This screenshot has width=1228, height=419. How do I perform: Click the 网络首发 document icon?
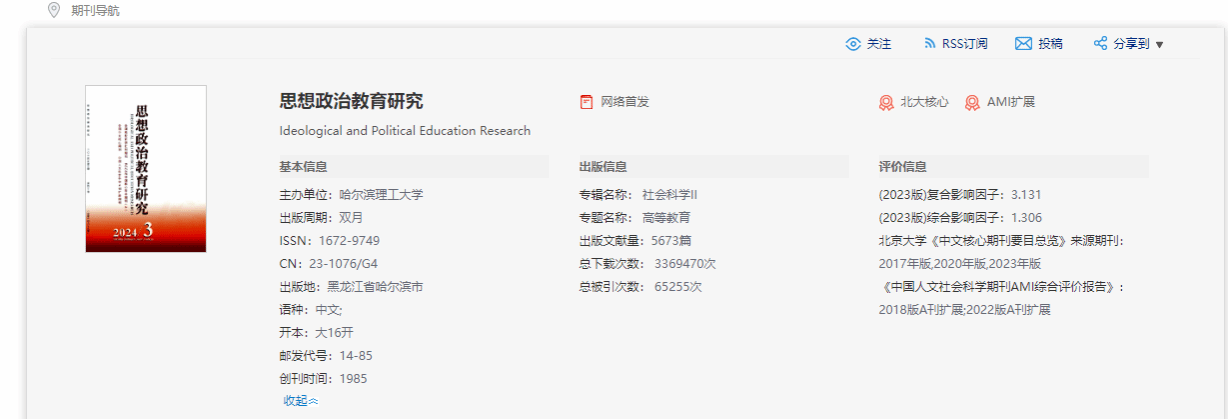pos(586,102)
